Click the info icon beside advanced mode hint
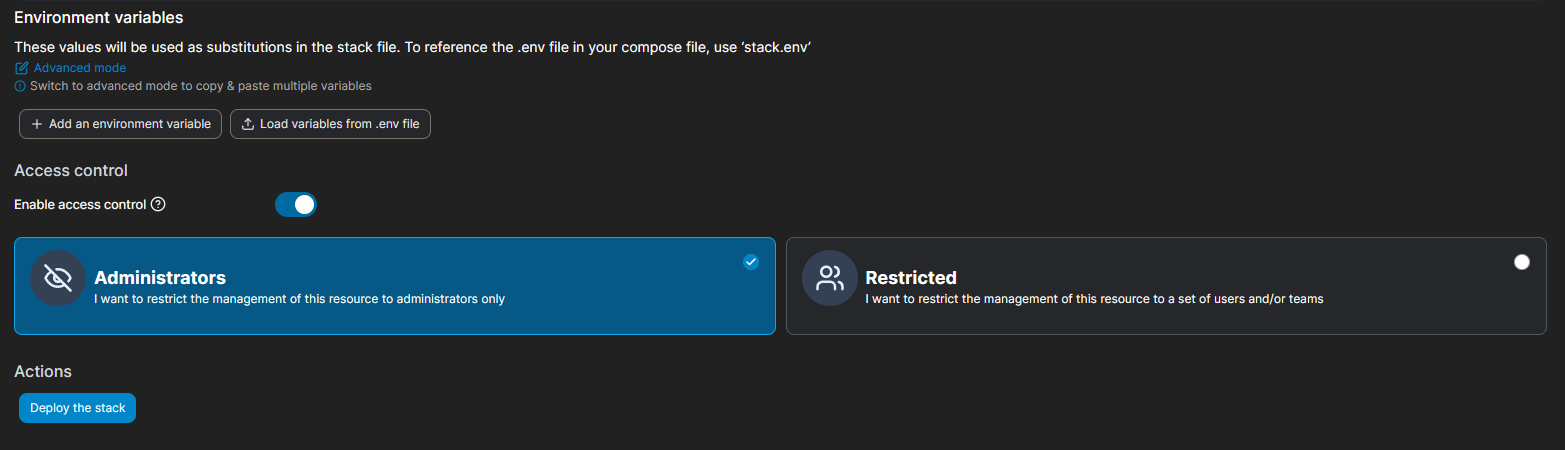Screen dimensions: 1565x450 [20, 86]
